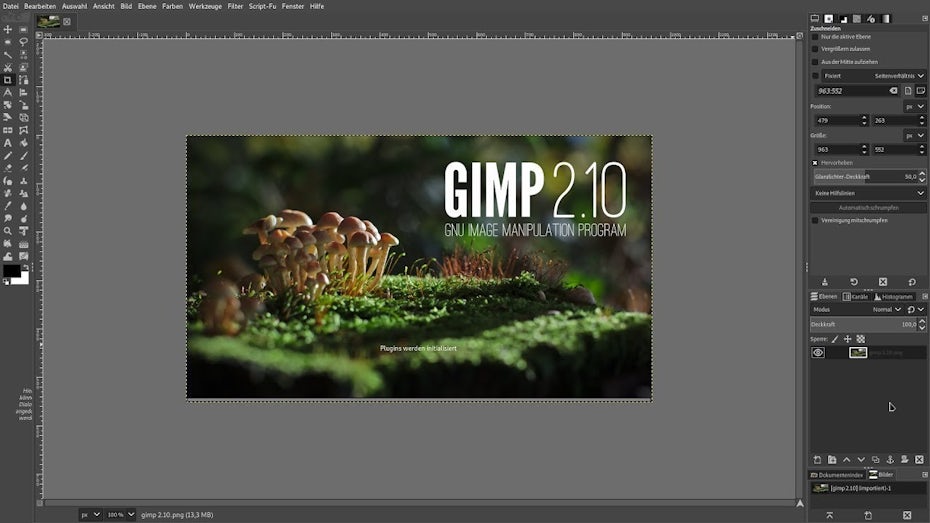
Task: Toggle lock alpha channel checkerboard icon
Action: pyautogui.click(x=861, y=339)
